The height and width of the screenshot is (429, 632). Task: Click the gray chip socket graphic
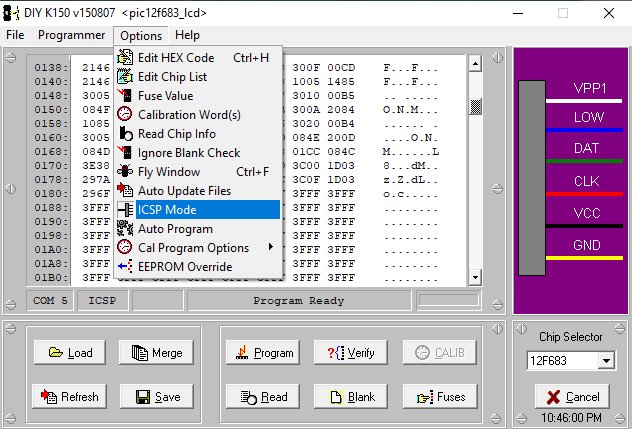(x=532, y=178)
